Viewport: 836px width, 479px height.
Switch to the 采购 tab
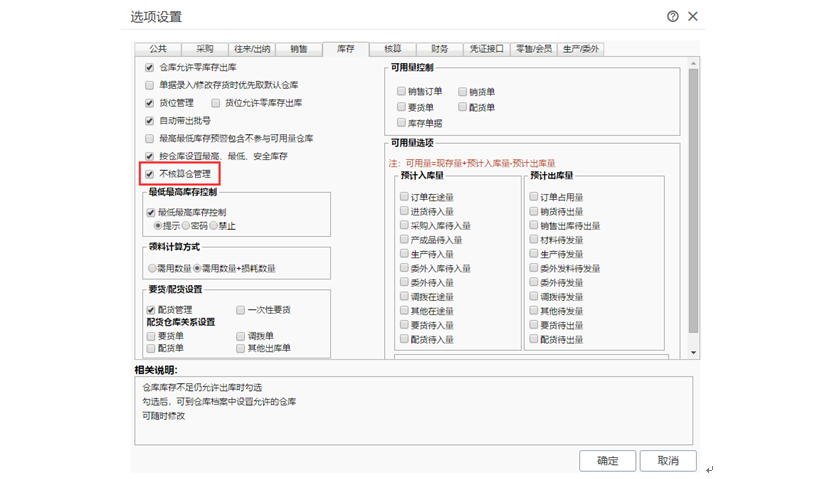205,49
